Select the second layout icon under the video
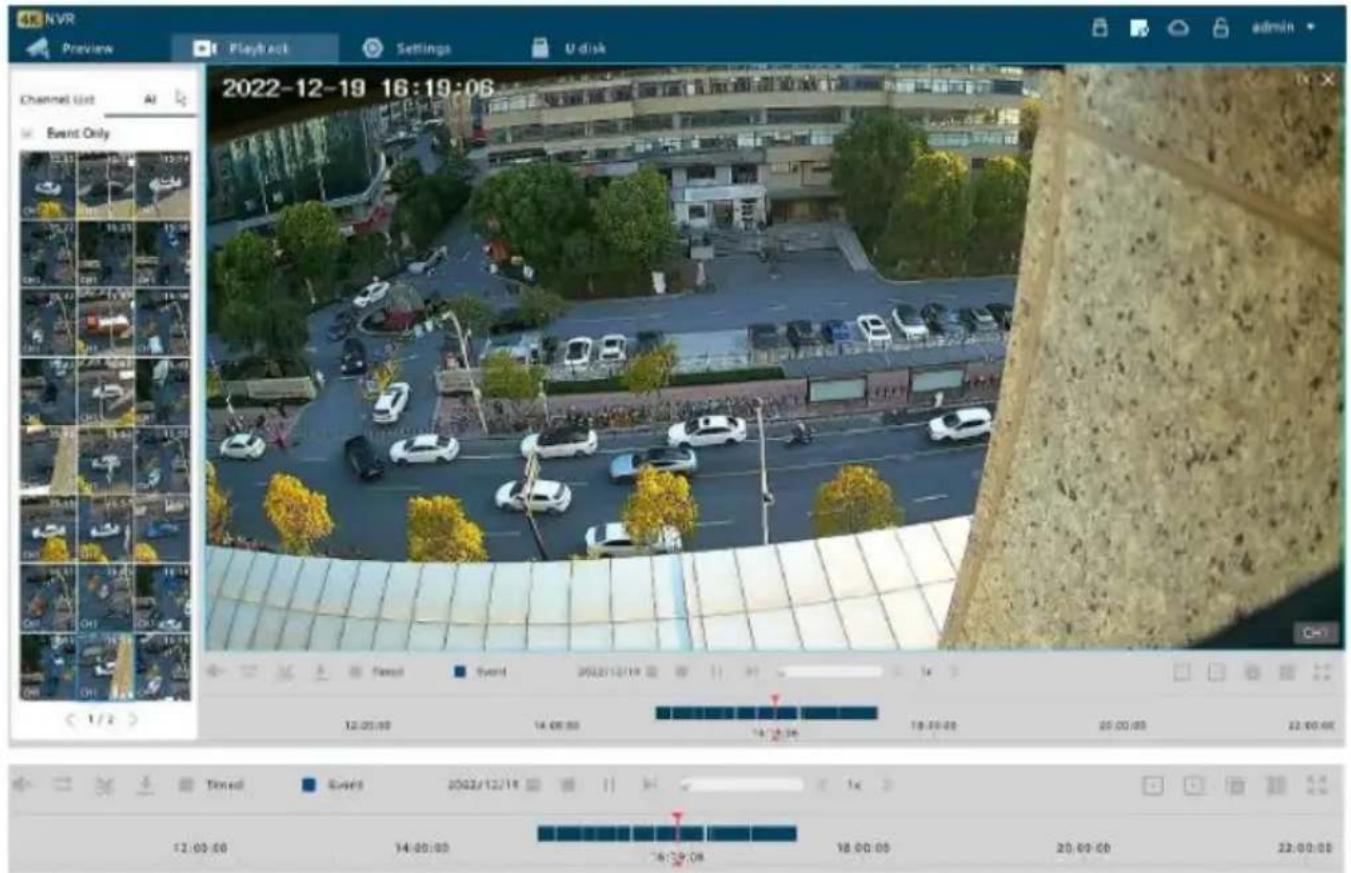This screenshot has width=1351, height=873. pos(1217,672)
